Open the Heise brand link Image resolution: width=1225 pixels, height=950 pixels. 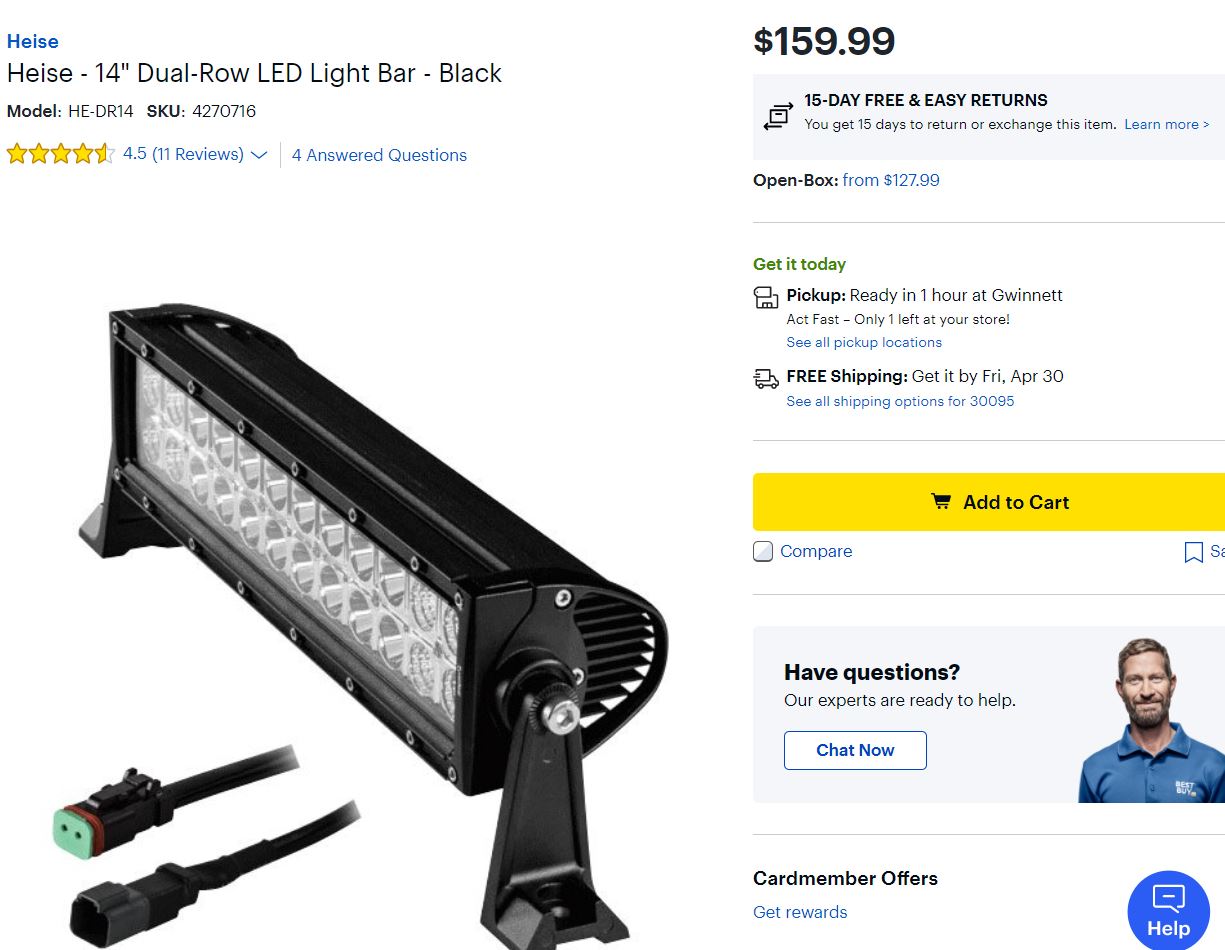[x=33, y=41]
